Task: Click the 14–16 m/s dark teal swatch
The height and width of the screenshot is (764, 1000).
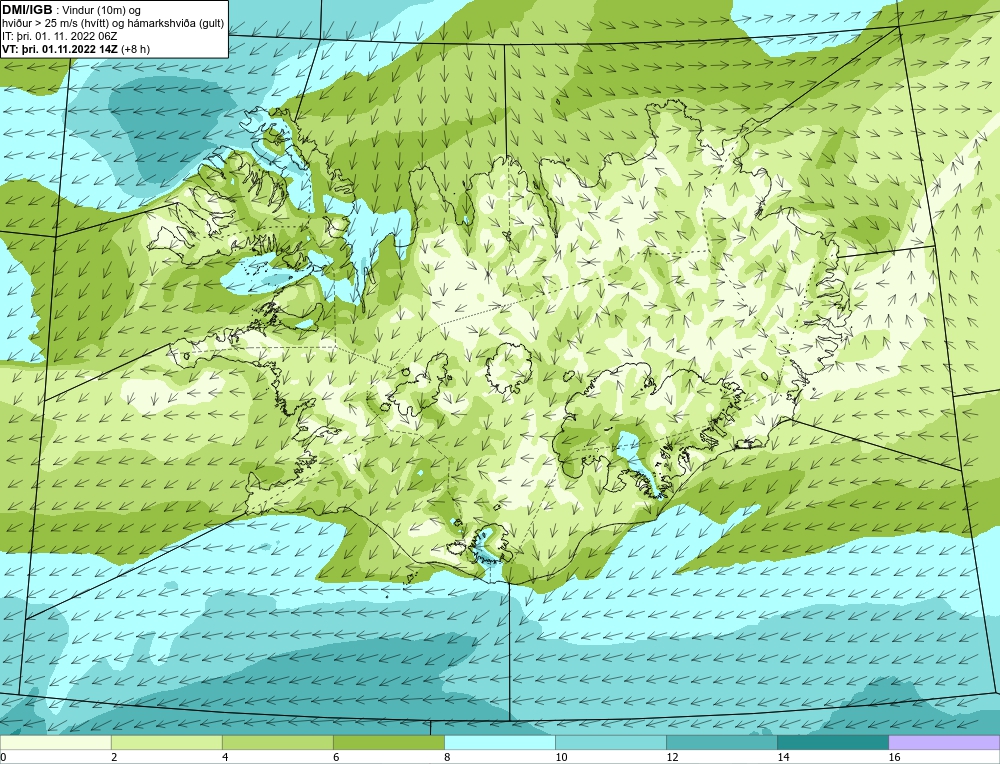Action: coord(832,742)
